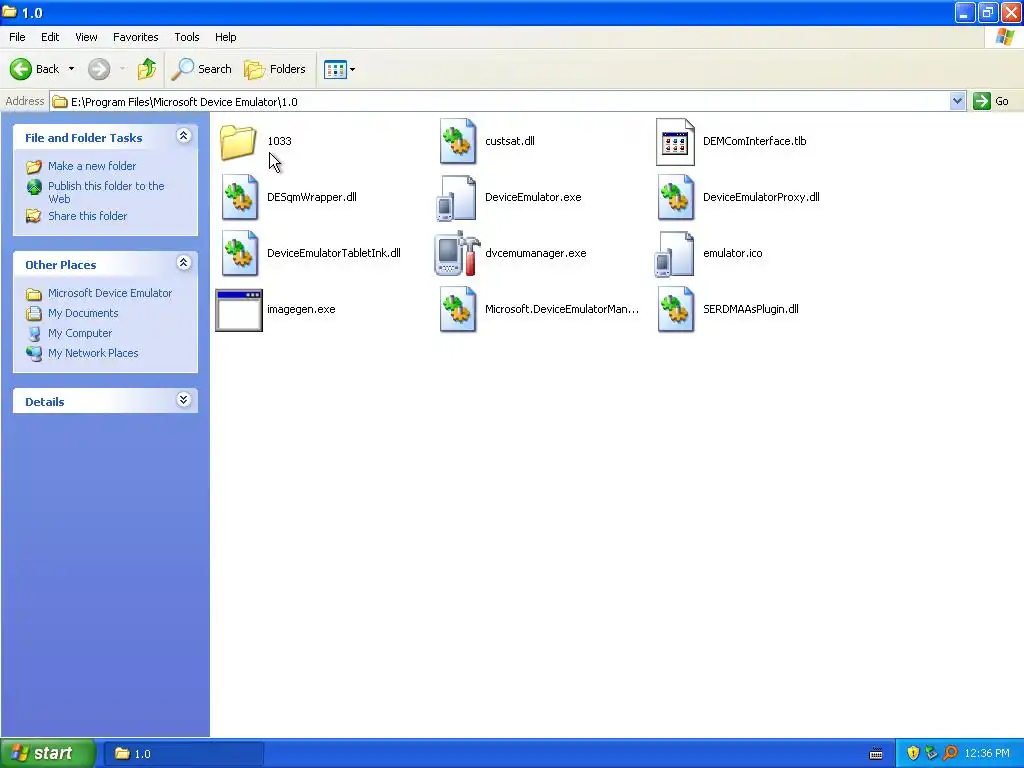Click the orange magnifier tray icon
This screenshot has height=768, width=1024.
point(950,753)
